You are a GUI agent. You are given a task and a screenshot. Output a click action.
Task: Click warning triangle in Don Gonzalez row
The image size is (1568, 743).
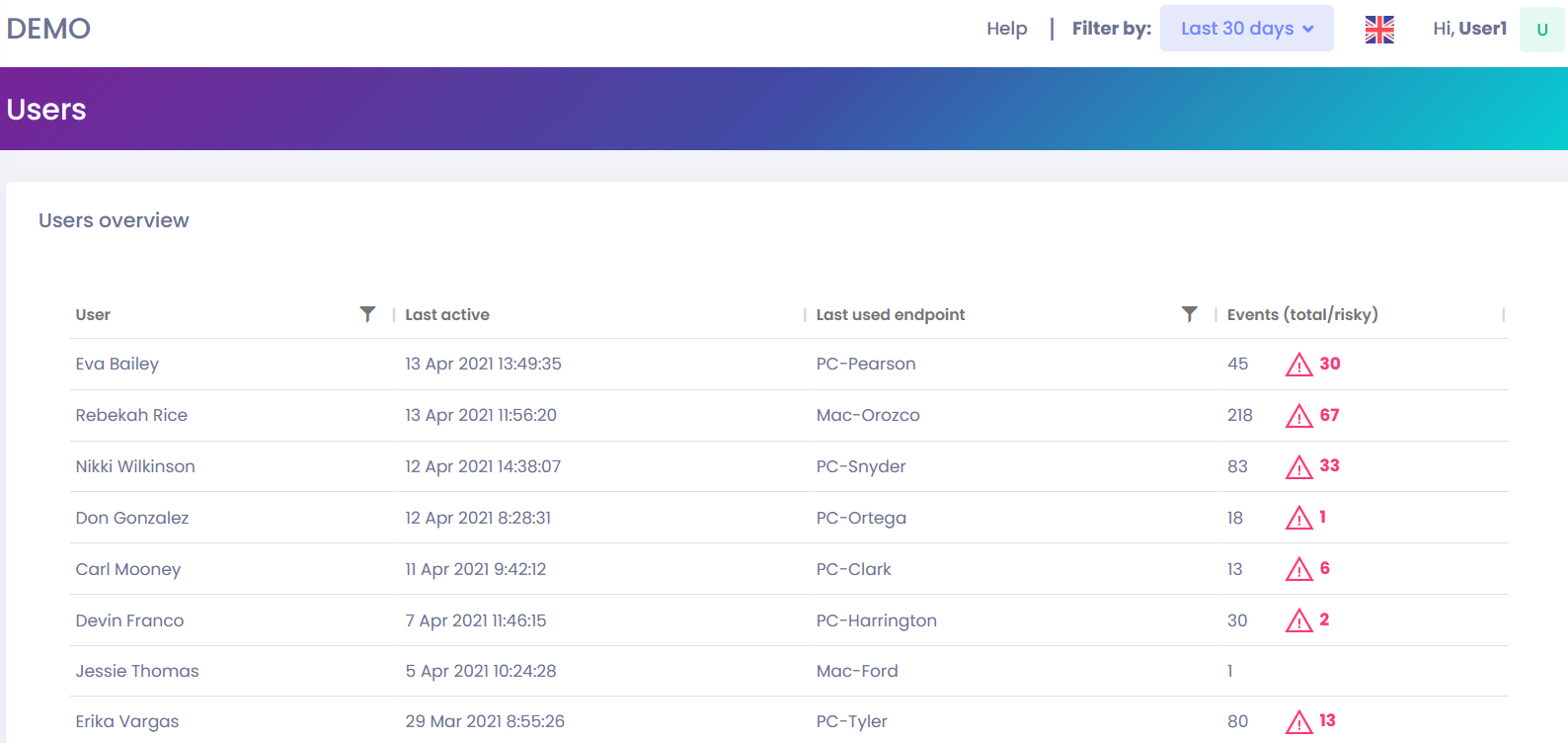click(x=1298, y=518)
